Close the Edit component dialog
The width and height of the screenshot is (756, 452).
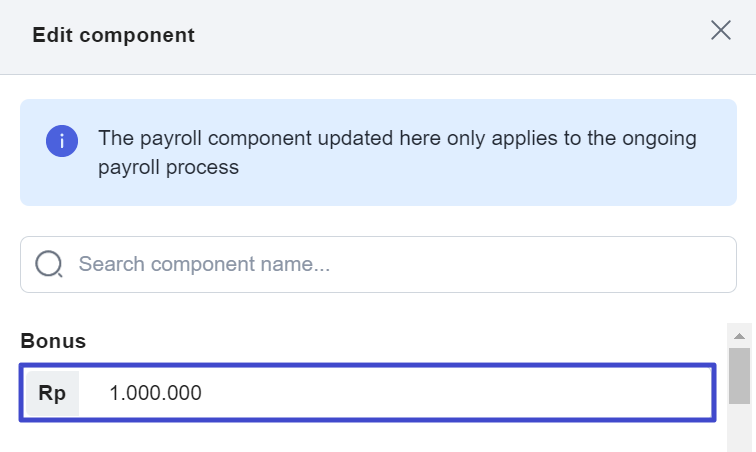[721, 30]
